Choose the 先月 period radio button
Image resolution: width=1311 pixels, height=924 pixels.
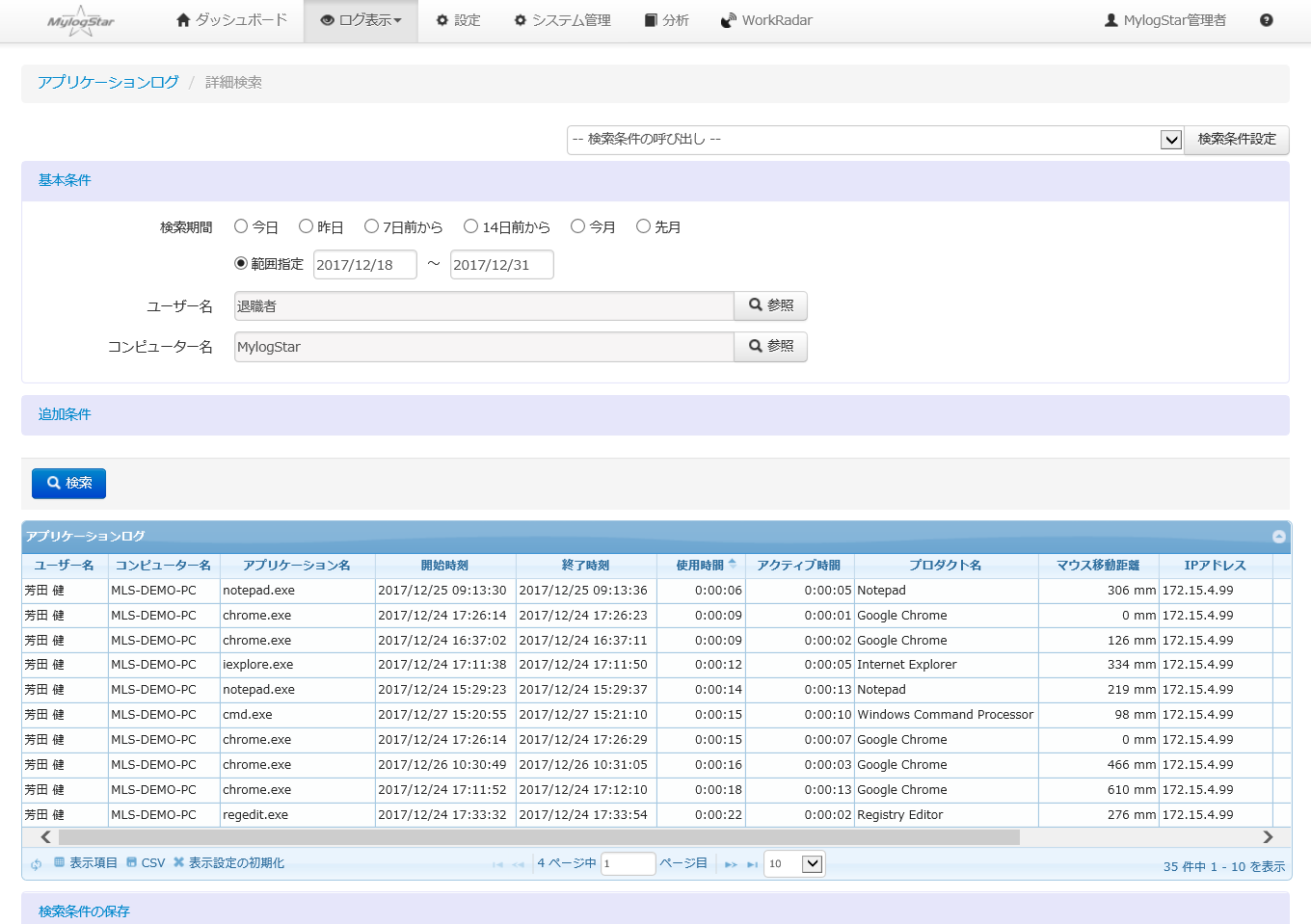tap(643, 226)
